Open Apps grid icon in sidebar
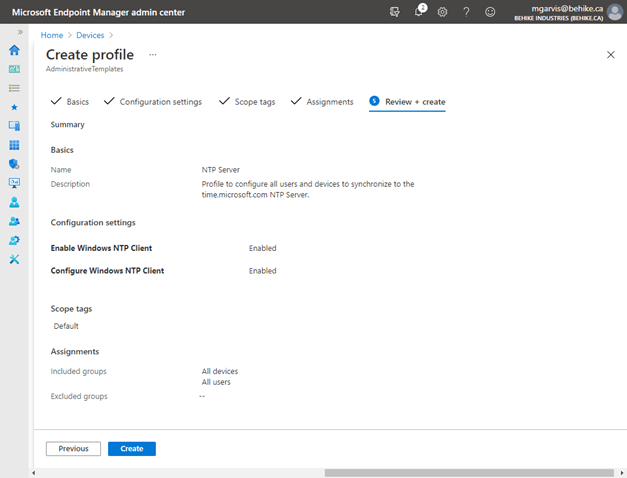627x478 pixels. (x=14, y=145)
